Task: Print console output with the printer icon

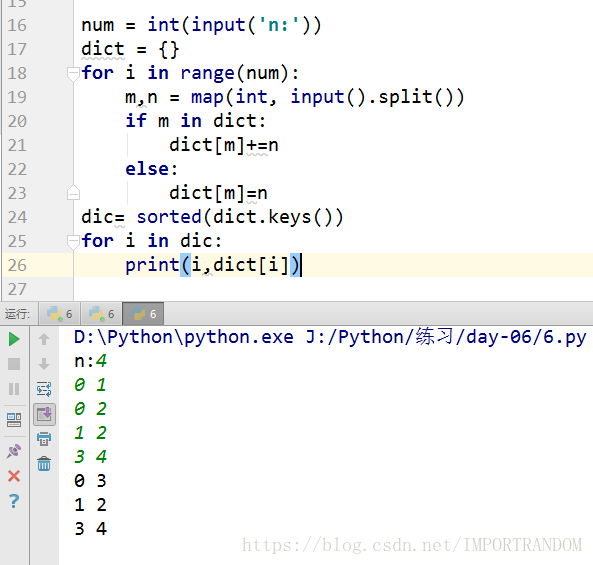Action: [44, 439]
